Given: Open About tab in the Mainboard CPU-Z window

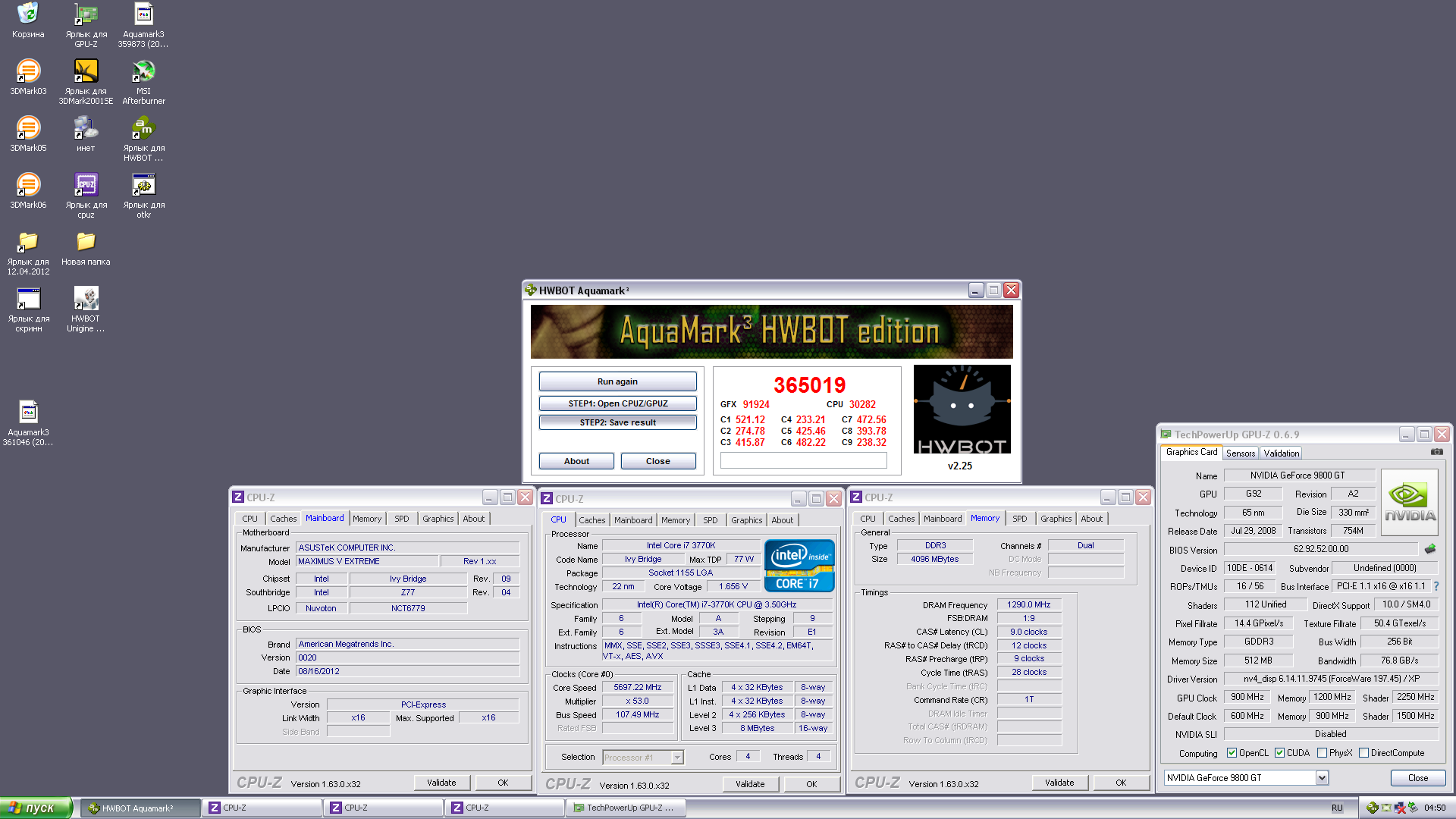Looking at the screenshot, I should (473, 519).
